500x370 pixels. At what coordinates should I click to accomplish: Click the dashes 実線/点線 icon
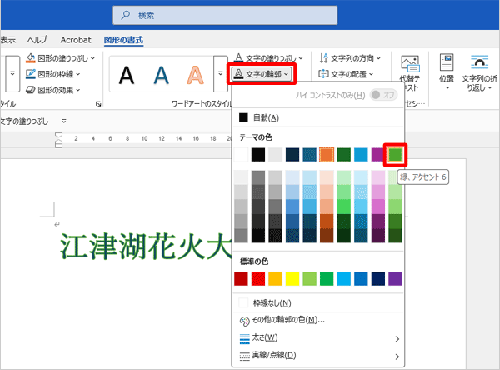[244, 356]
